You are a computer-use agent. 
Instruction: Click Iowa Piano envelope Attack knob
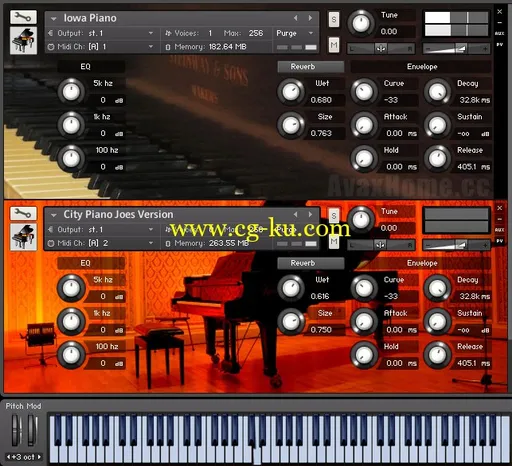[364, 125]
